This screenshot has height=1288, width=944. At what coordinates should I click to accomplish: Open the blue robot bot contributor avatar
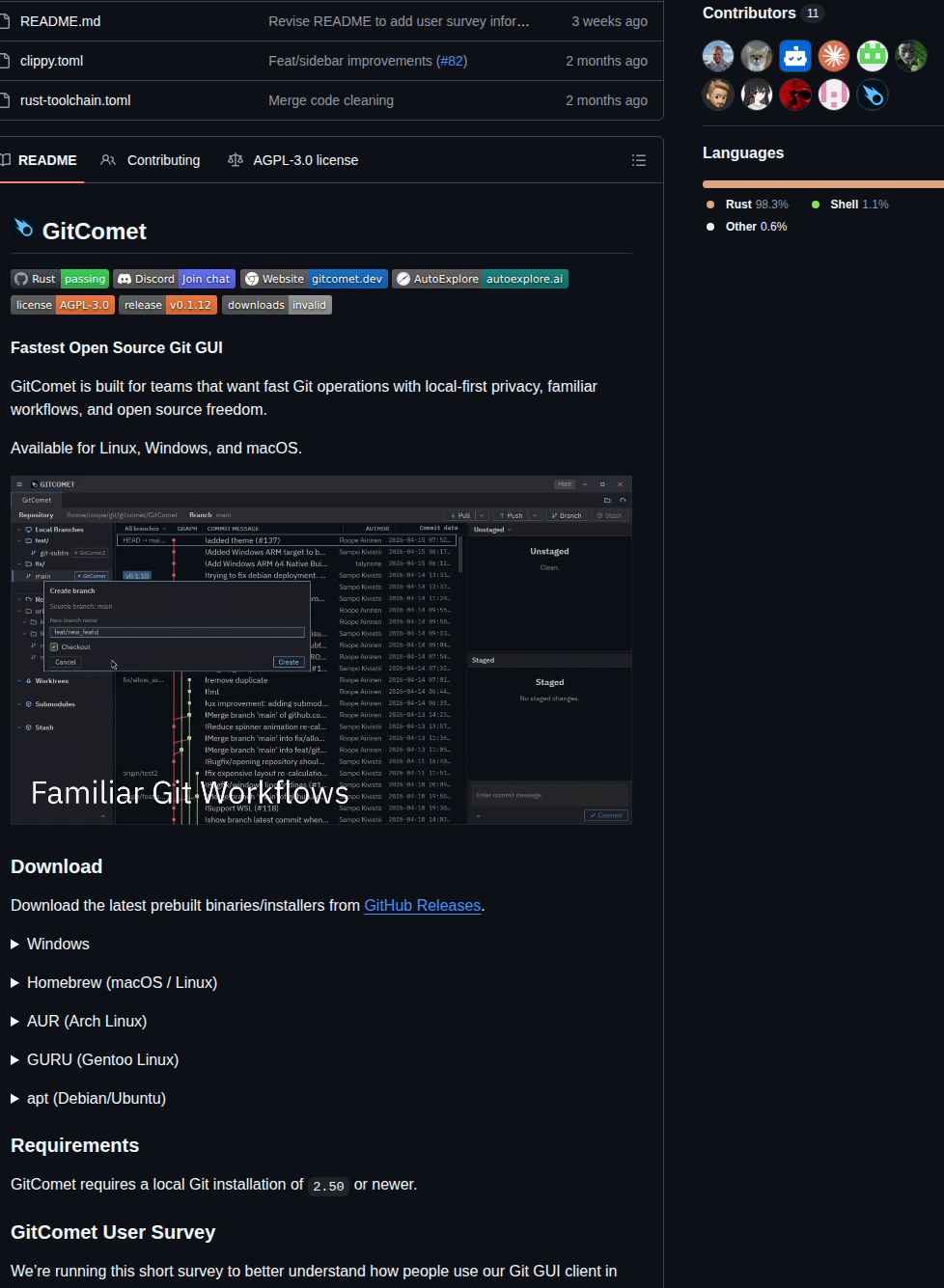(795, 56)
